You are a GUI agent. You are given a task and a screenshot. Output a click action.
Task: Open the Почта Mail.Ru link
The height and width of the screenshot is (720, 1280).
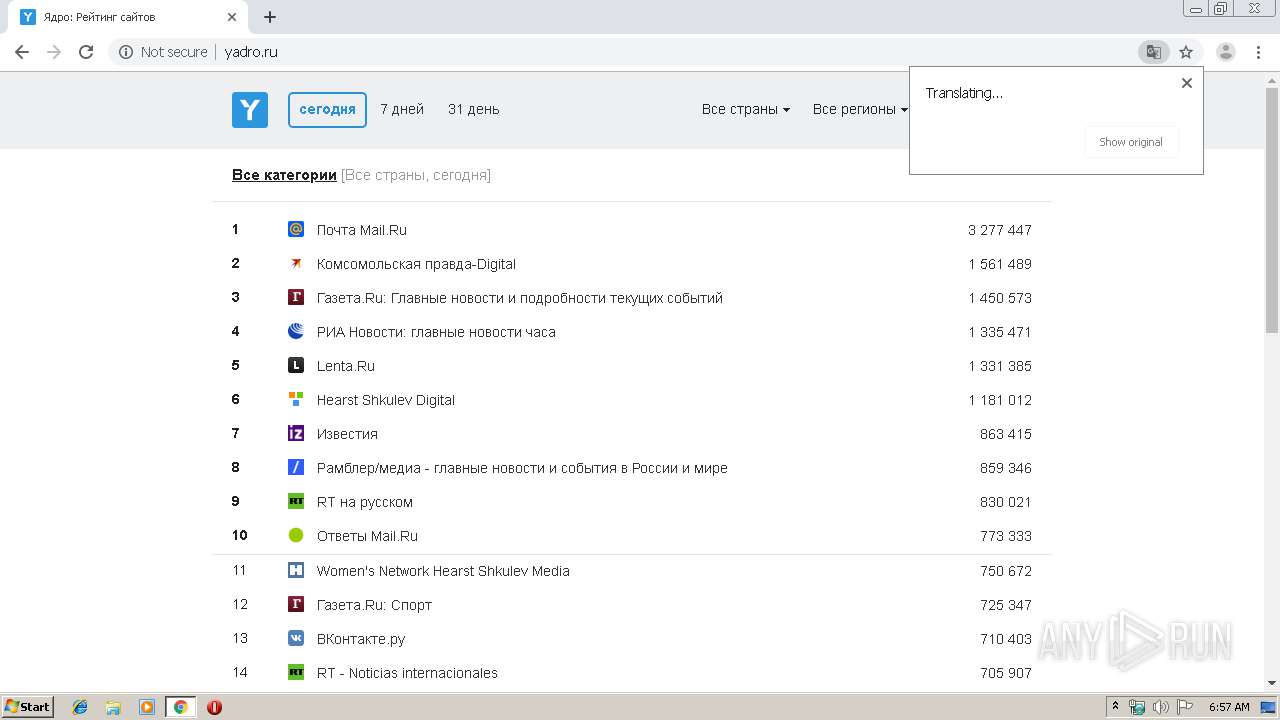pos(362,230)
